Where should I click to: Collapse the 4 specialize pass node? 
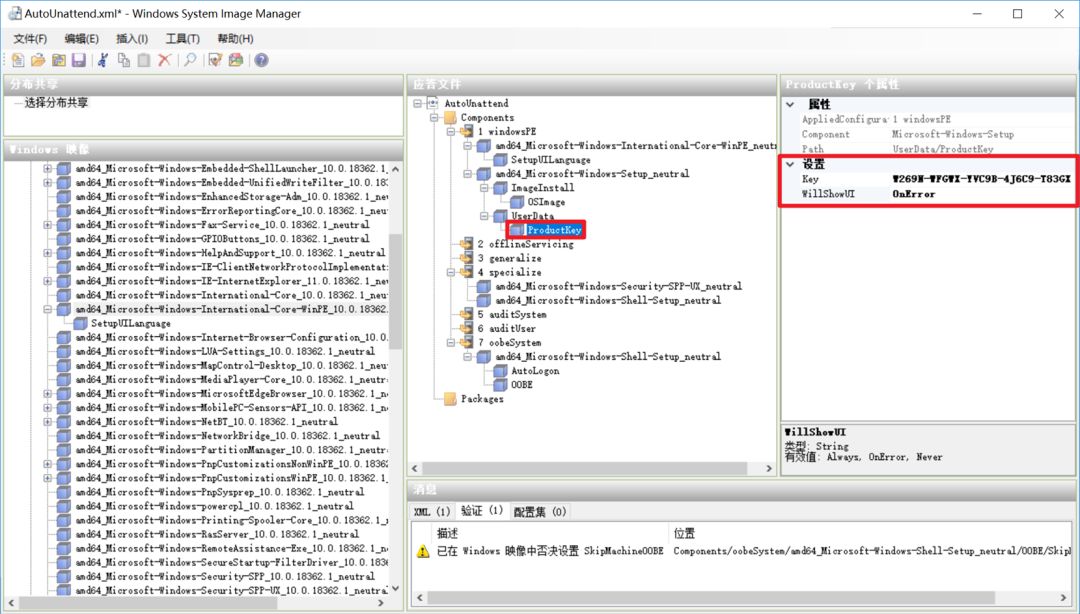point(450,272)
